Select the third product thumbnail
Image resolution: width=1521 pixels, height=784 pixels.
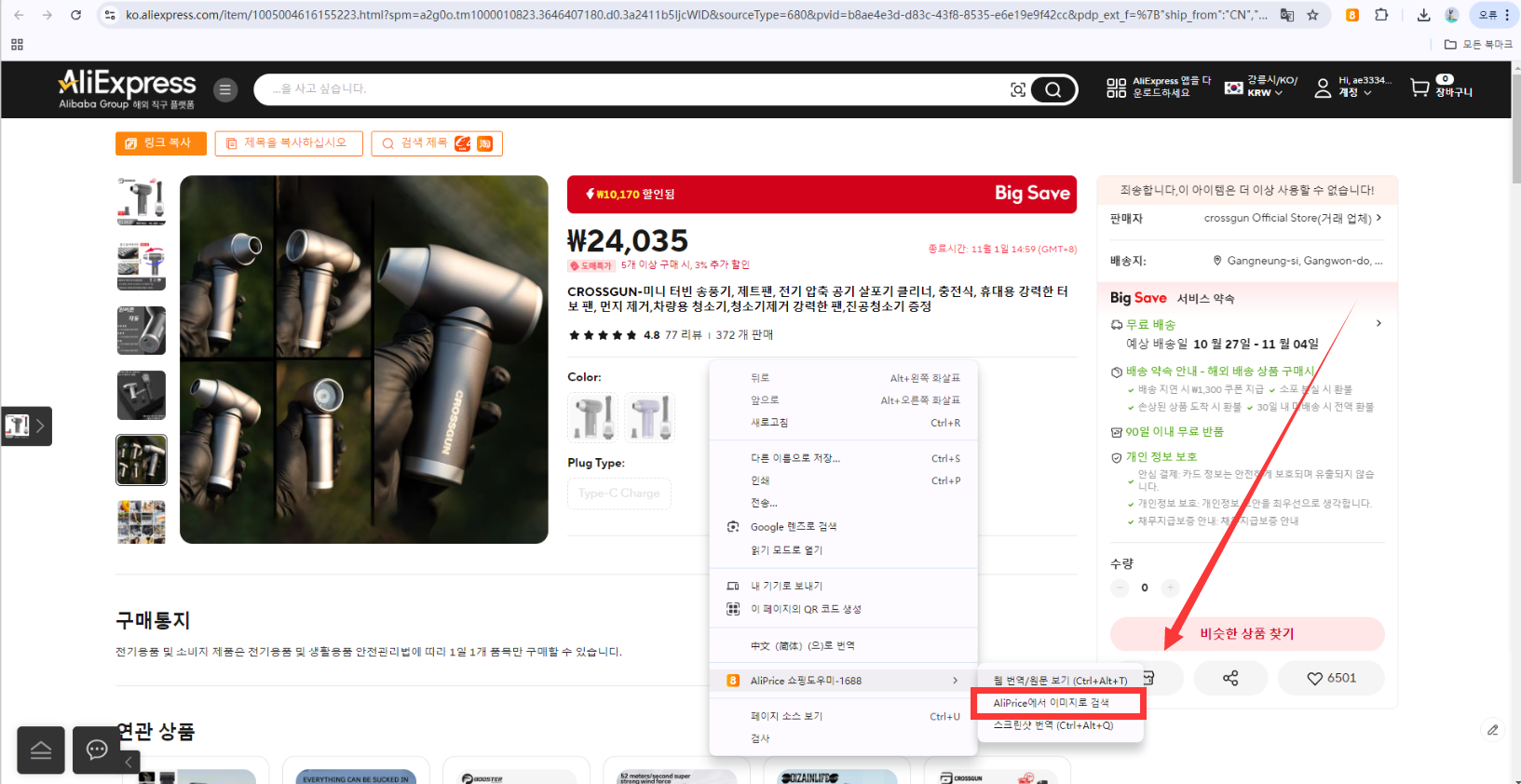click(142, 331)
